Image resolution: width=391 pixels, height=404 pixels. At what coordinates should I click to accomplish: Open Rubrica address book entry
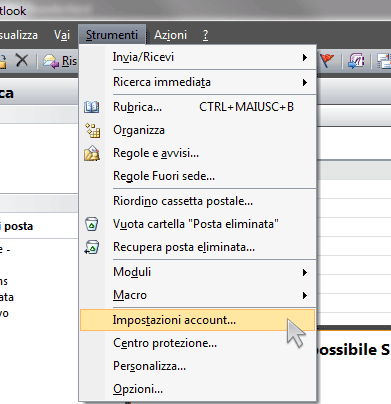click(198, 107)
